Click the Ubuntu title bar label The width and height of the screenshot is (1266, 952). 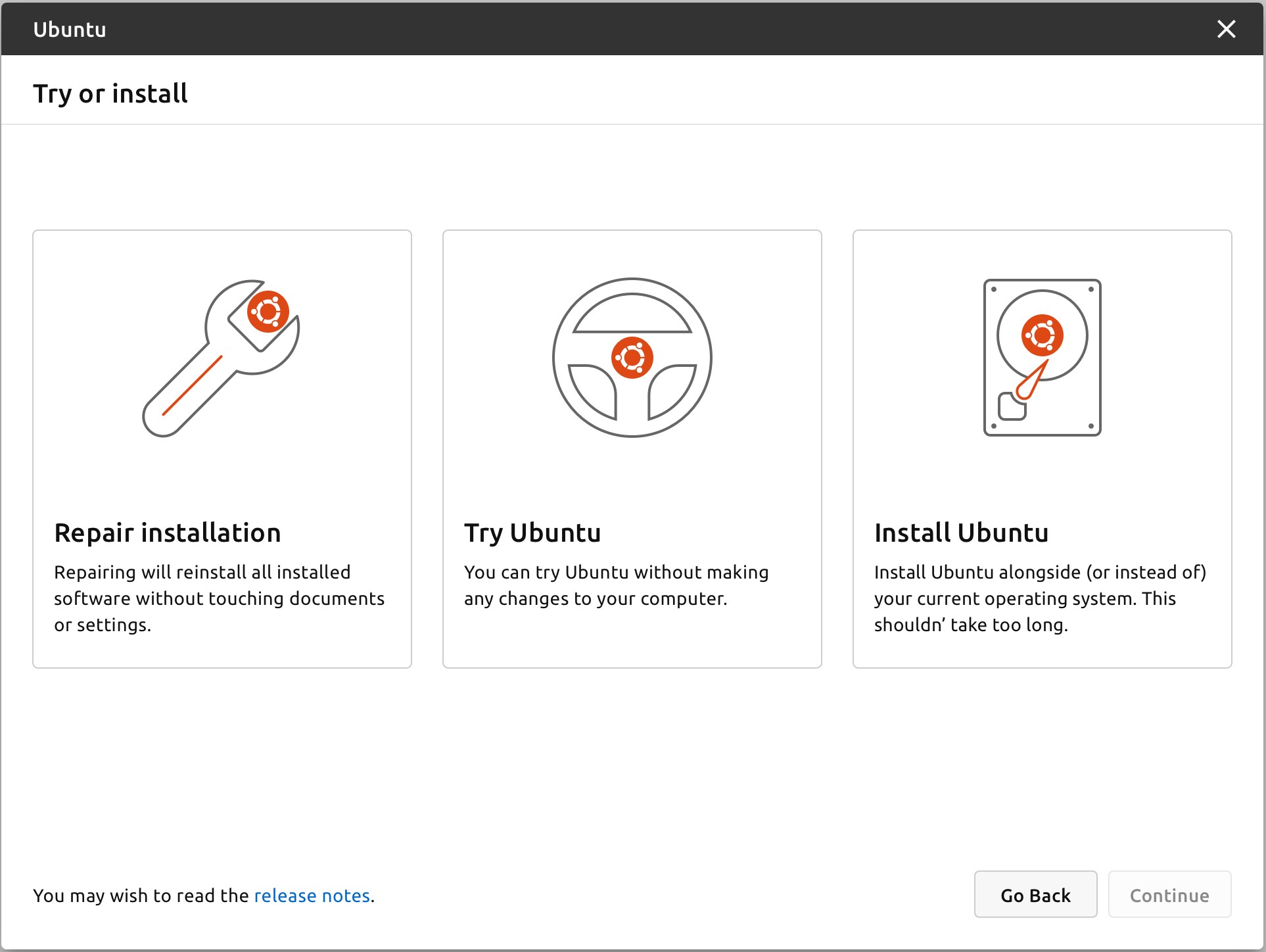70,29
